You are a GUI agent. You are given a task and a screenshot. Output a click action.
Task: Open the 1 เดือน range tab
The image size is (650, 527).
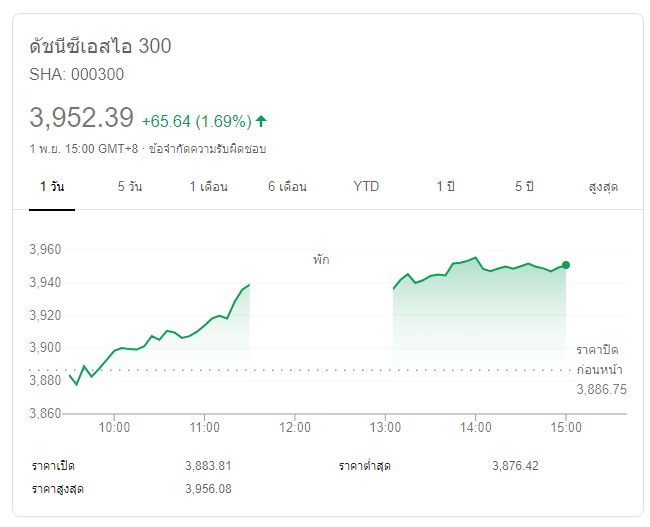209,187
